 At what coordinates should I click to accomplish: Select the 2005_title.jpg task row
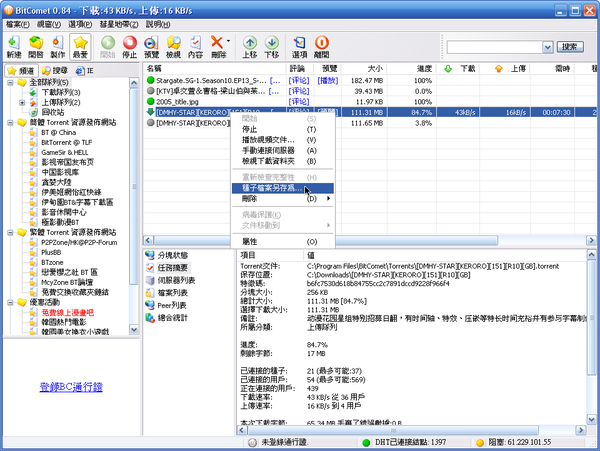pyautogui.click(x=370, y=102)
